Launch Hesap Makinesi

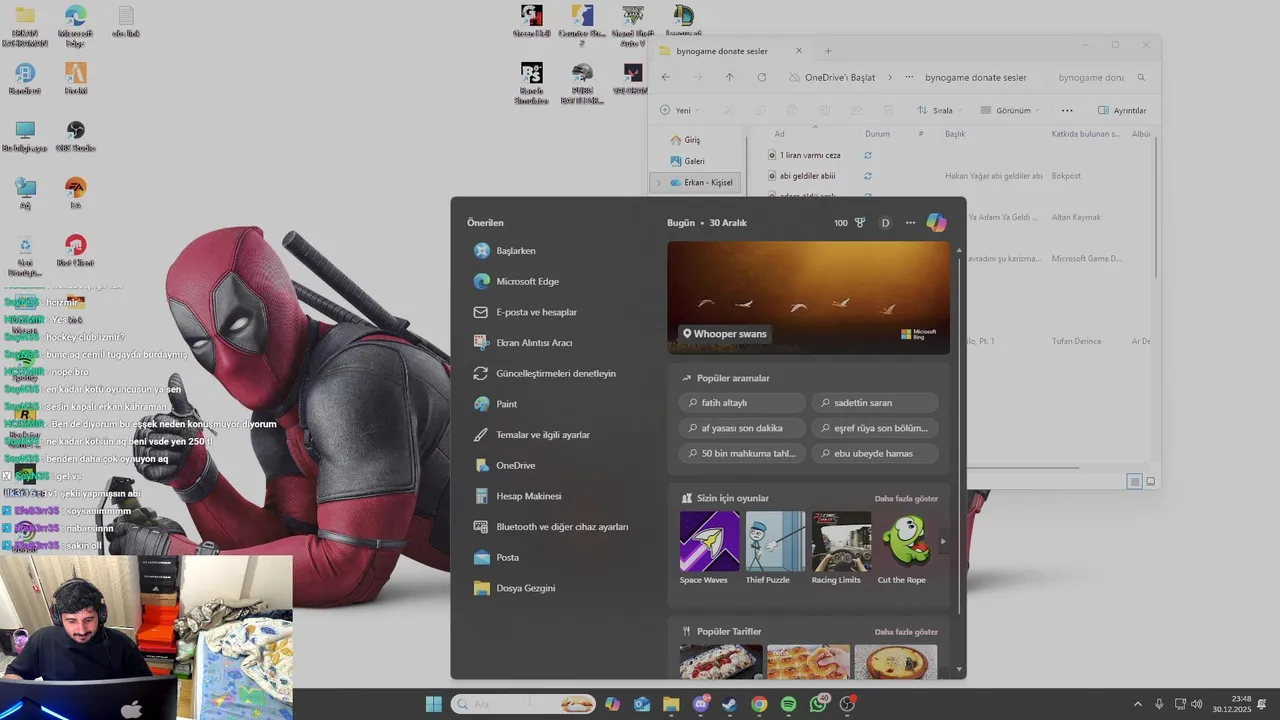(x=518, y=496)
